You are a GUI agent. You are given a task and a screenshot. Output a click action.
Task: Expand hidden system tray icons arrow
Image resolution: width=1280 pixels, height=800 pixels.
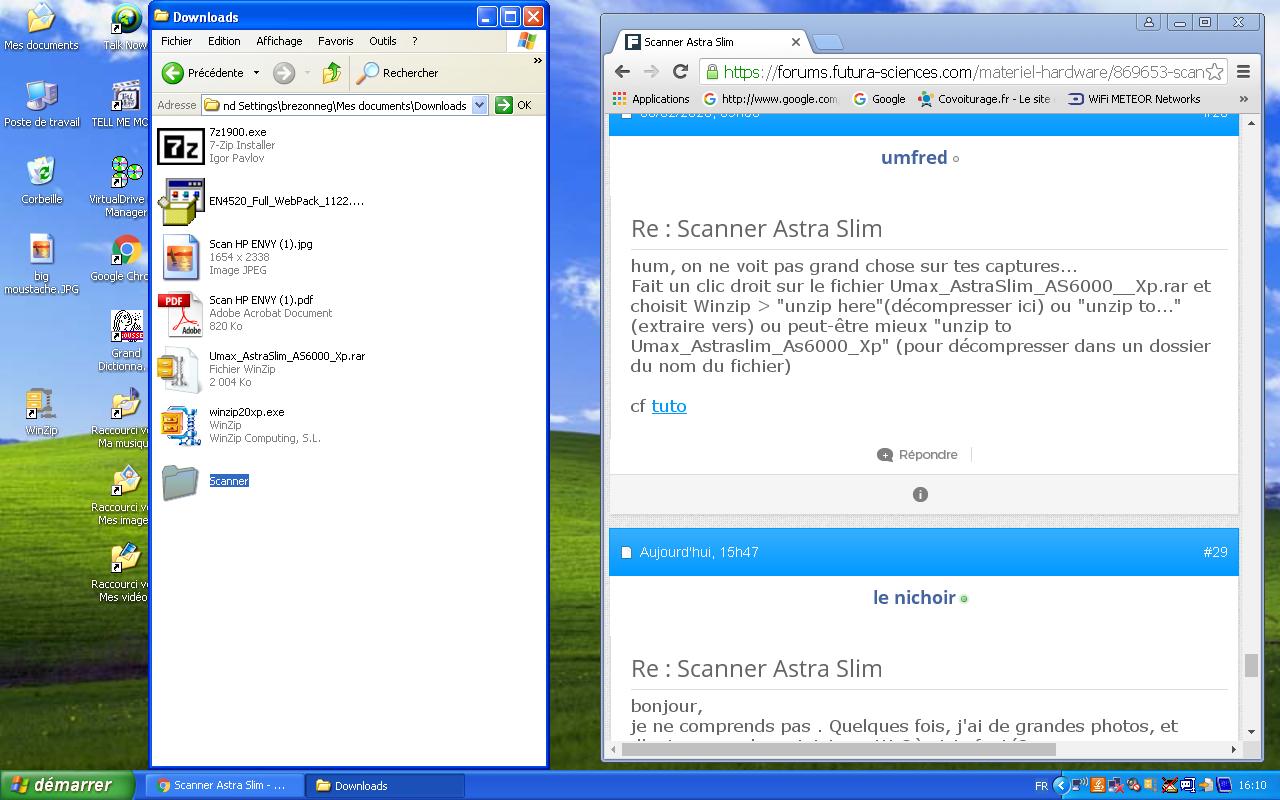(1061, 785)
